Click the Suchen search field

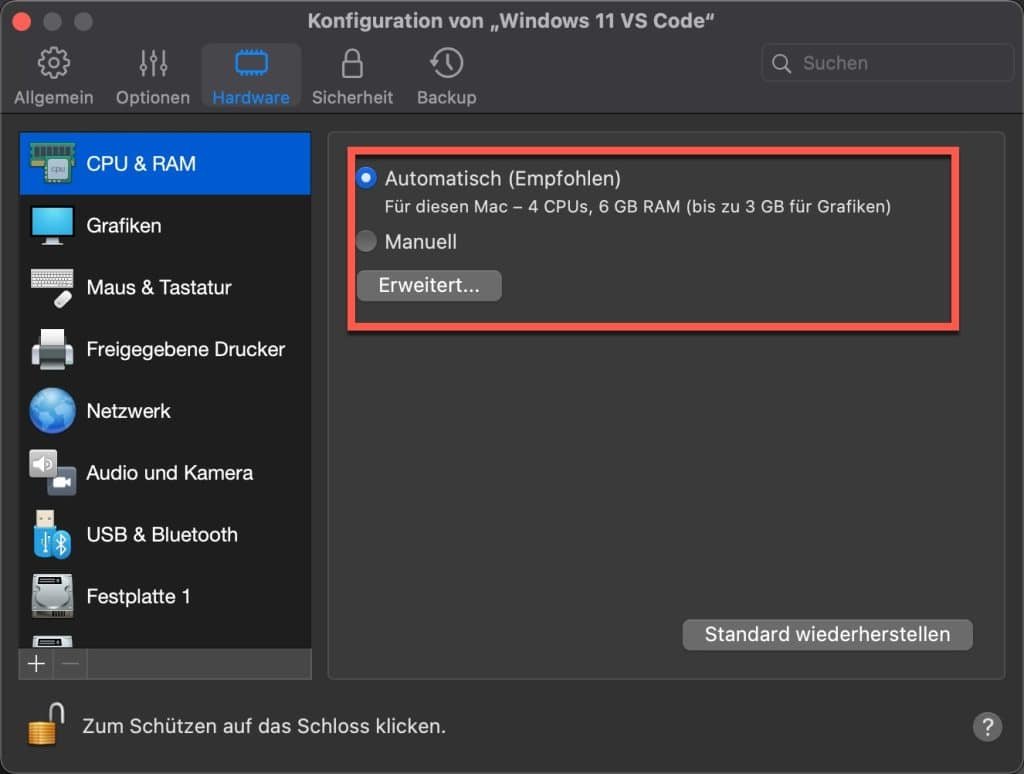pyautogui.click(x=886, y=62)
